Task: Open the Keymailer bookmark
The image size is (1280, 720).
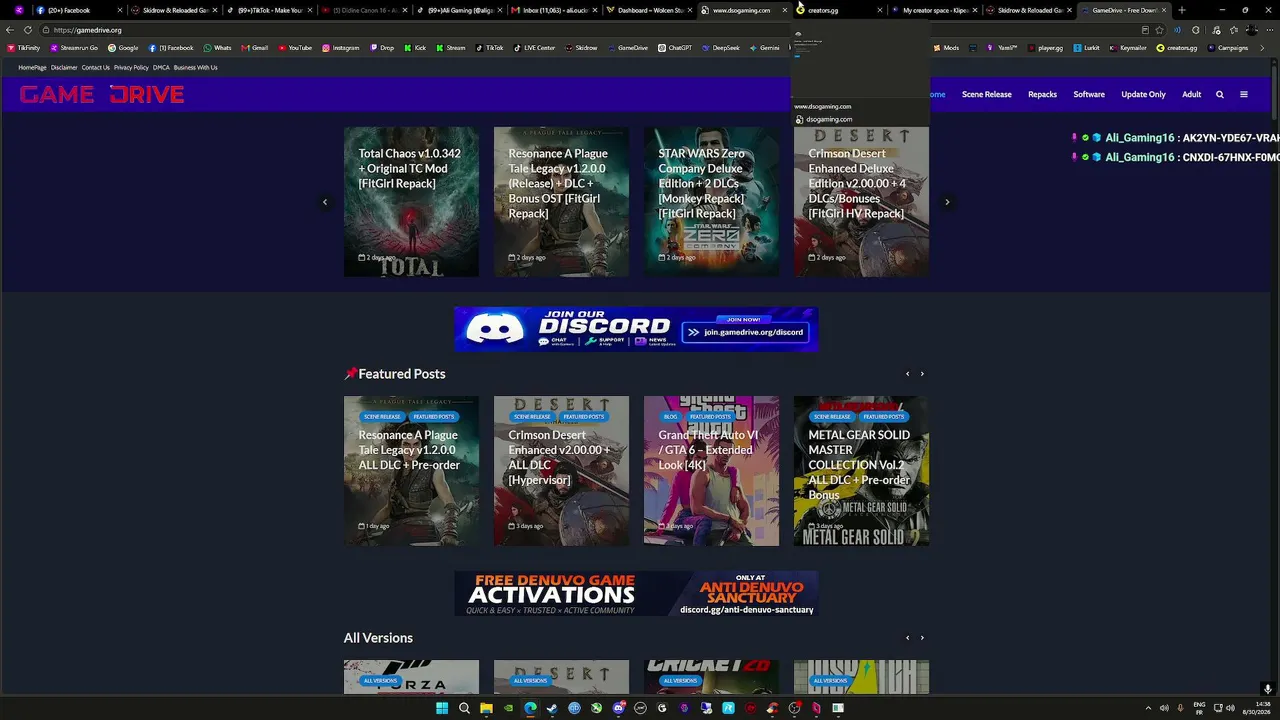Action: pos(1130,48)
